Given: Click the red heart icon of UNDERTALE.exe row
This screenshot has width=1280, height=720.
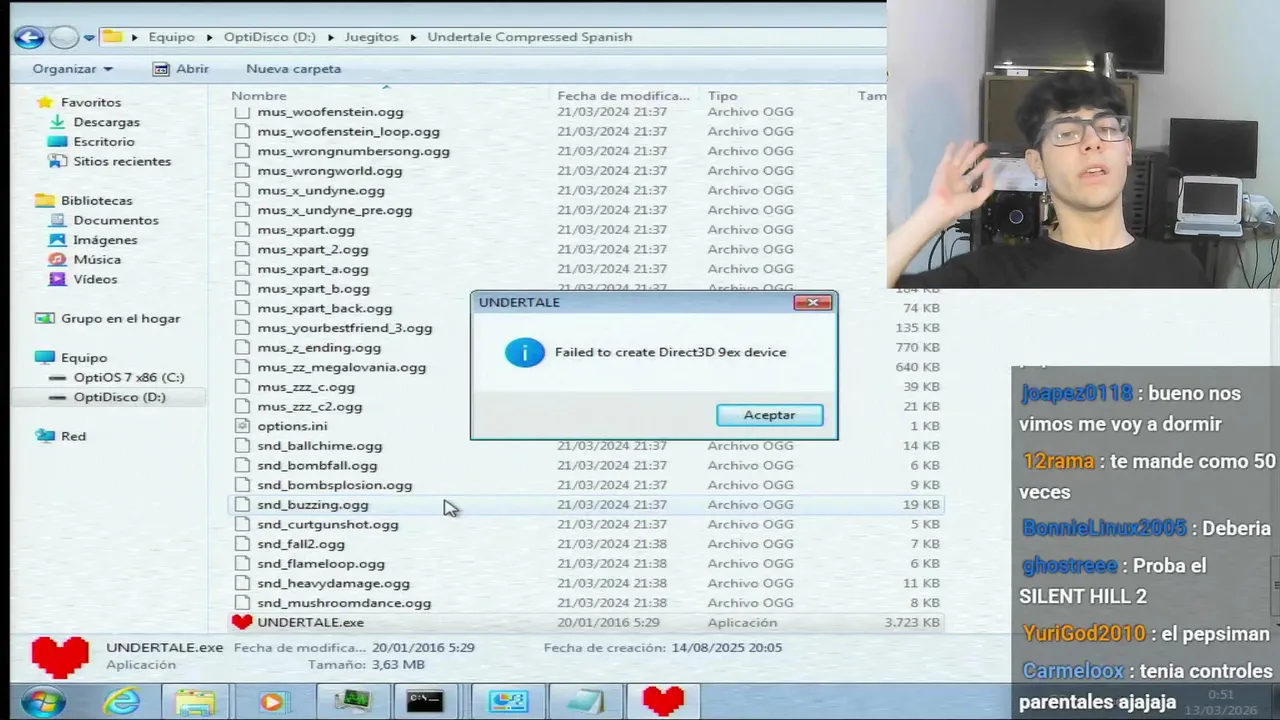Looking at the screenshot, I should coord(242,622).
